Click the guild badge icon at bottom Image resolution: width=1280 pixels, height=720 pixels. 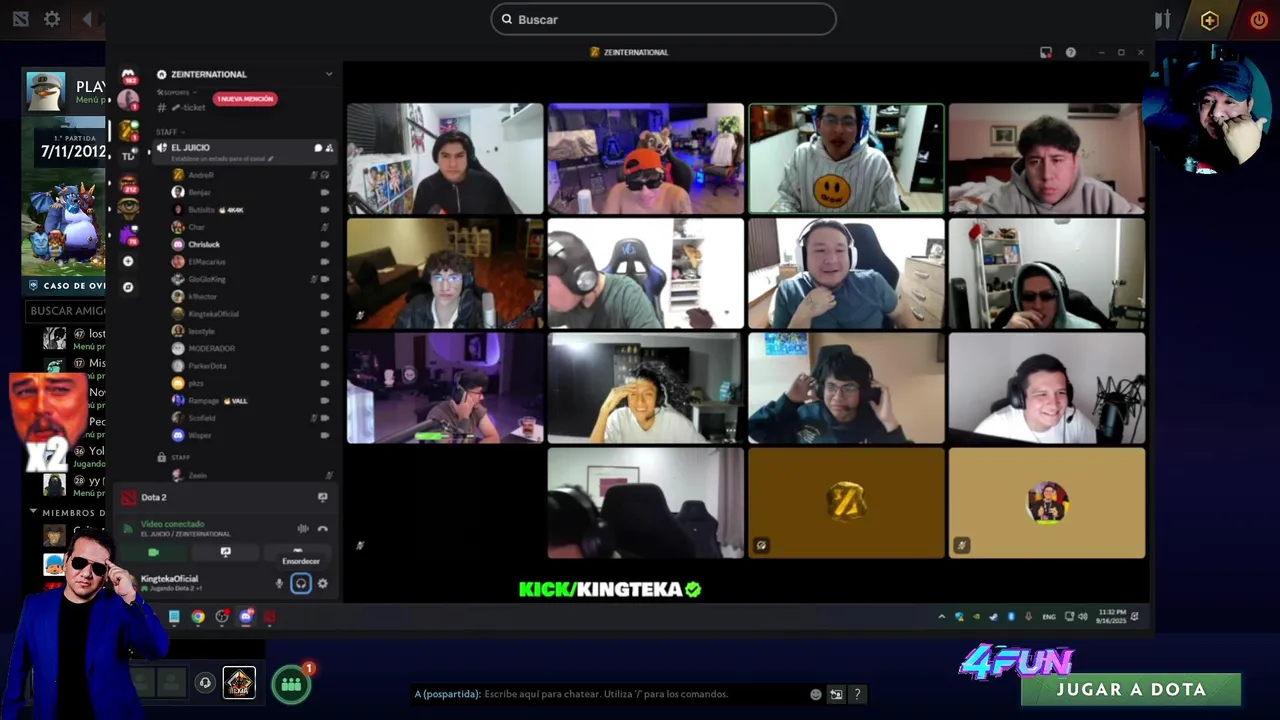pos(239,683)
